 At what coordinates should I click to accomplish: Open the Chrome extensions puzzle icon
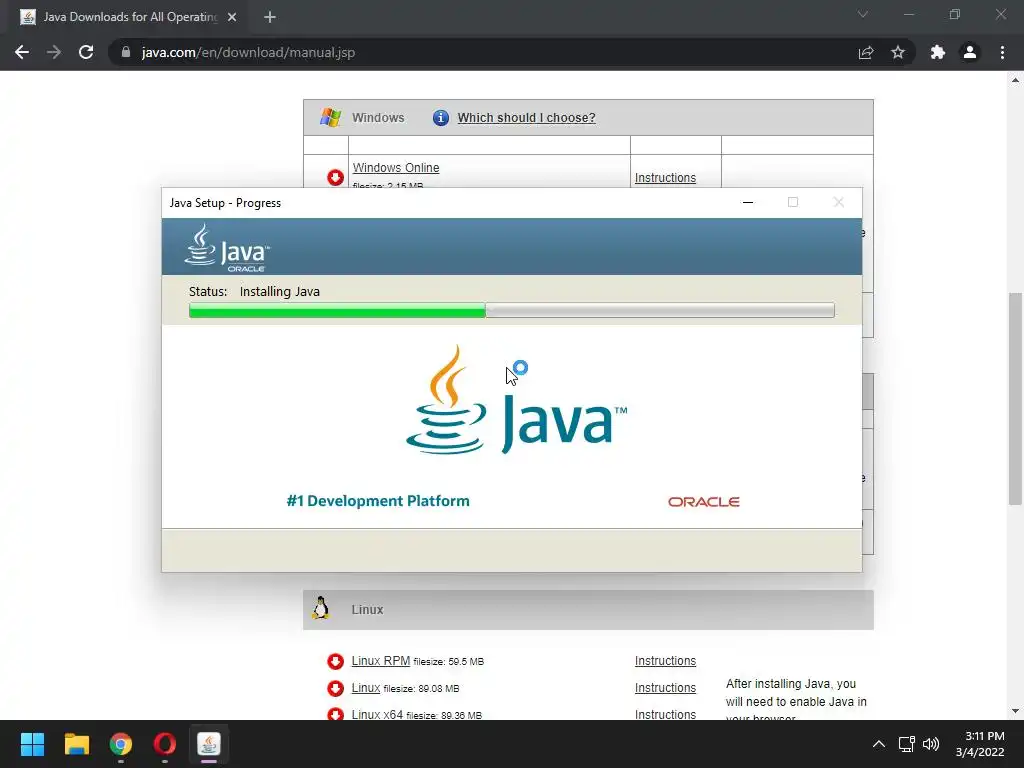(938, 52)
